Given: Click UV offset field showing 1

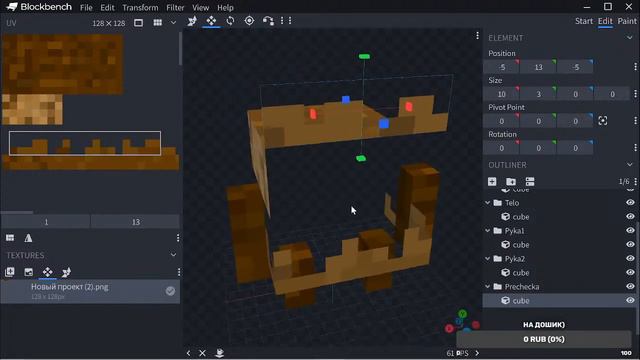Looking at the screenshot, I should coord(46,222).
